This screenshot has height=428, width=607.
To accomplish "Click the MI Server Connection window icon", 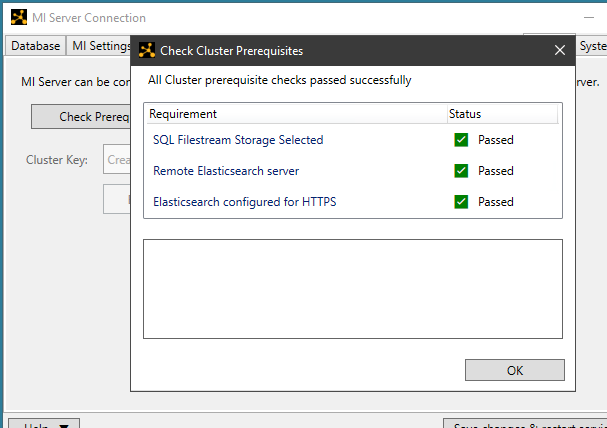I will click(x=18, y=17).
